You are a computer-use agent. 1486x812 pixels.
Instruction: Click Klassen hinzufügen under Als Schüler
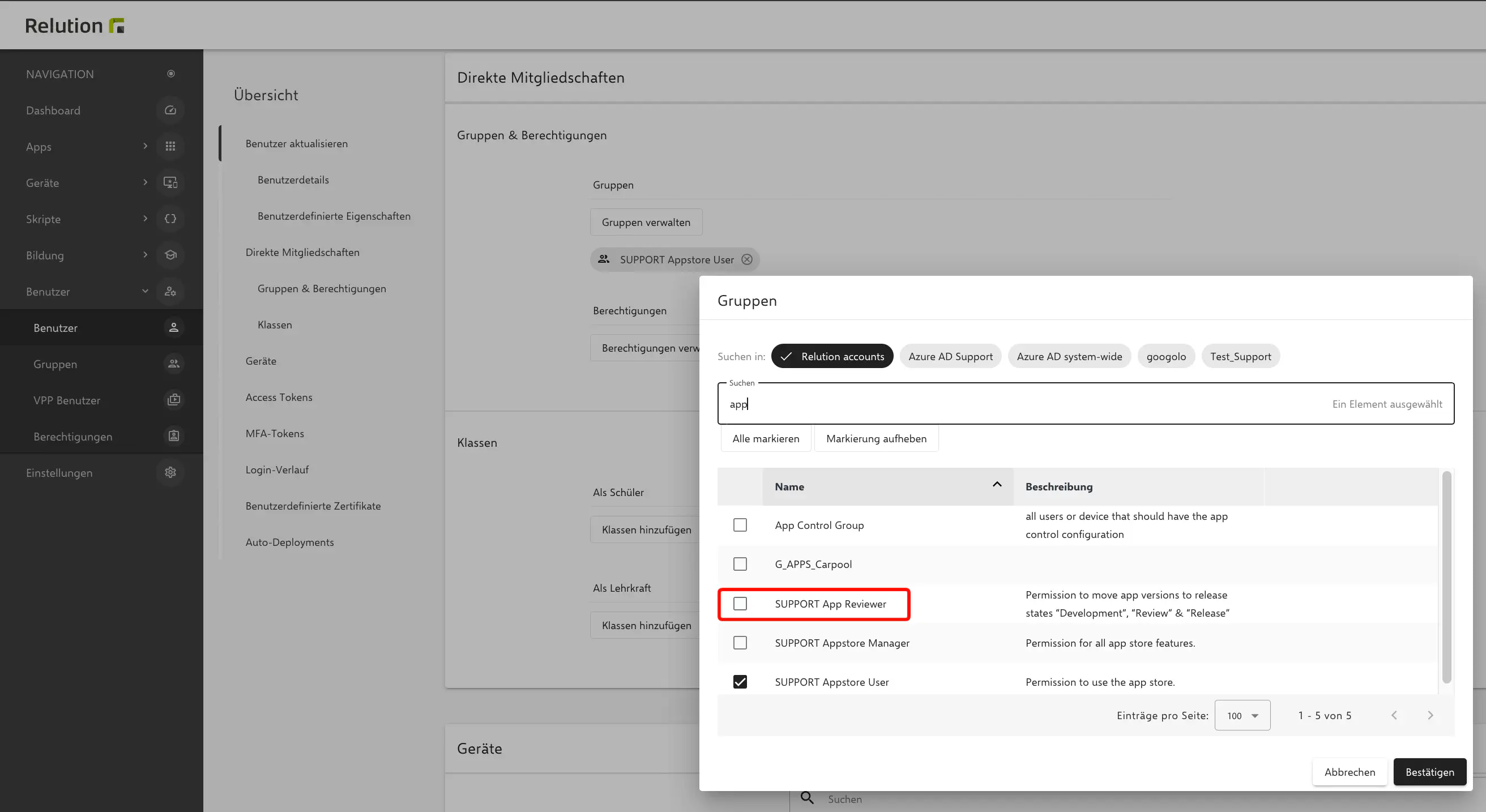[645, 529]
